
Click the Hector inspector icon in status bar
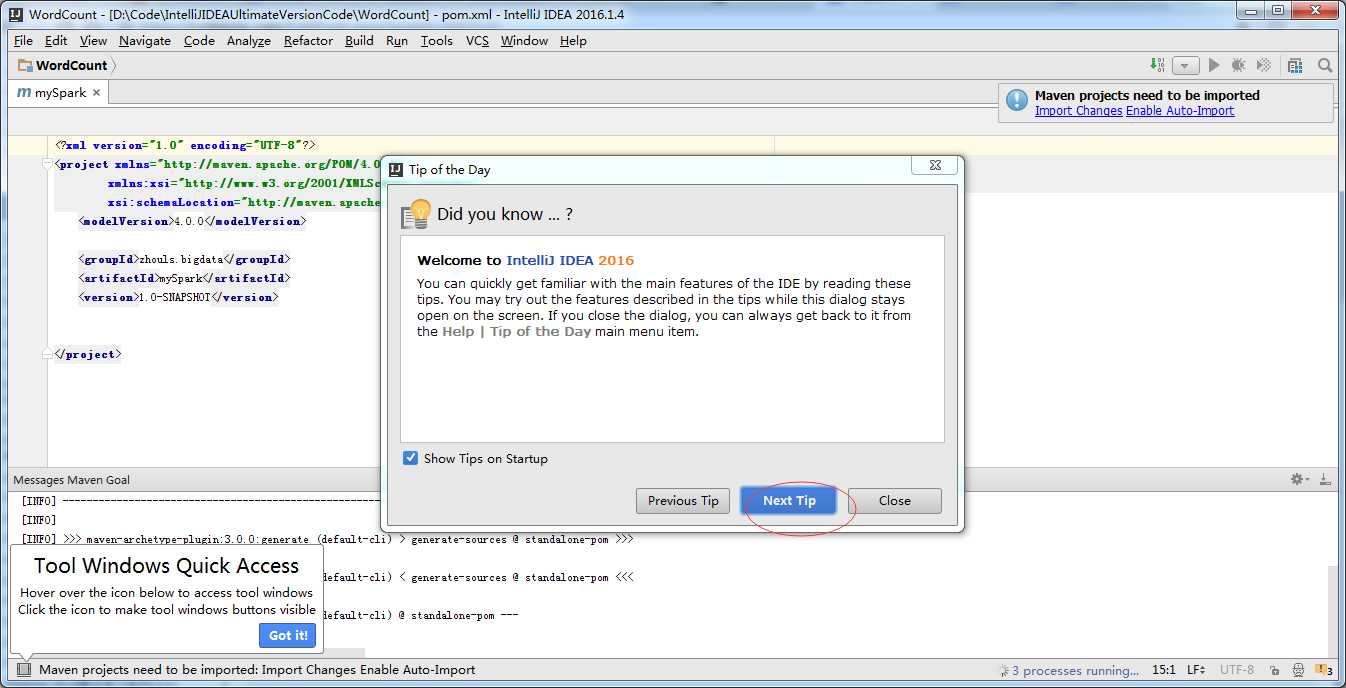[1298, 670]
